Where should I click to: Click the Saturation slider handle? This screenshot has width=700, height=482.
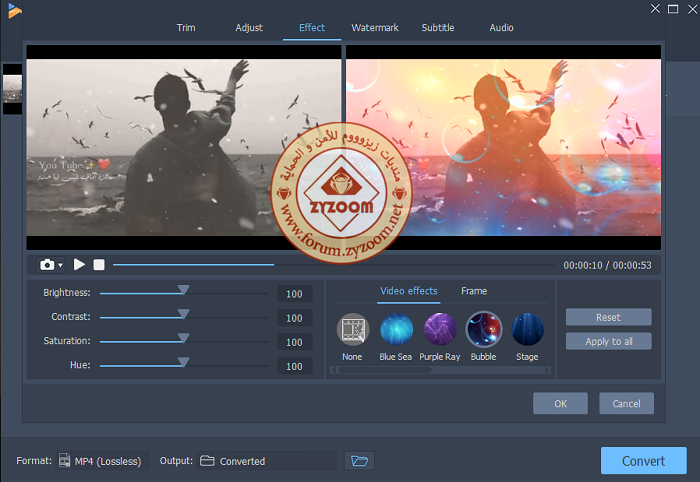pos(183,338)
